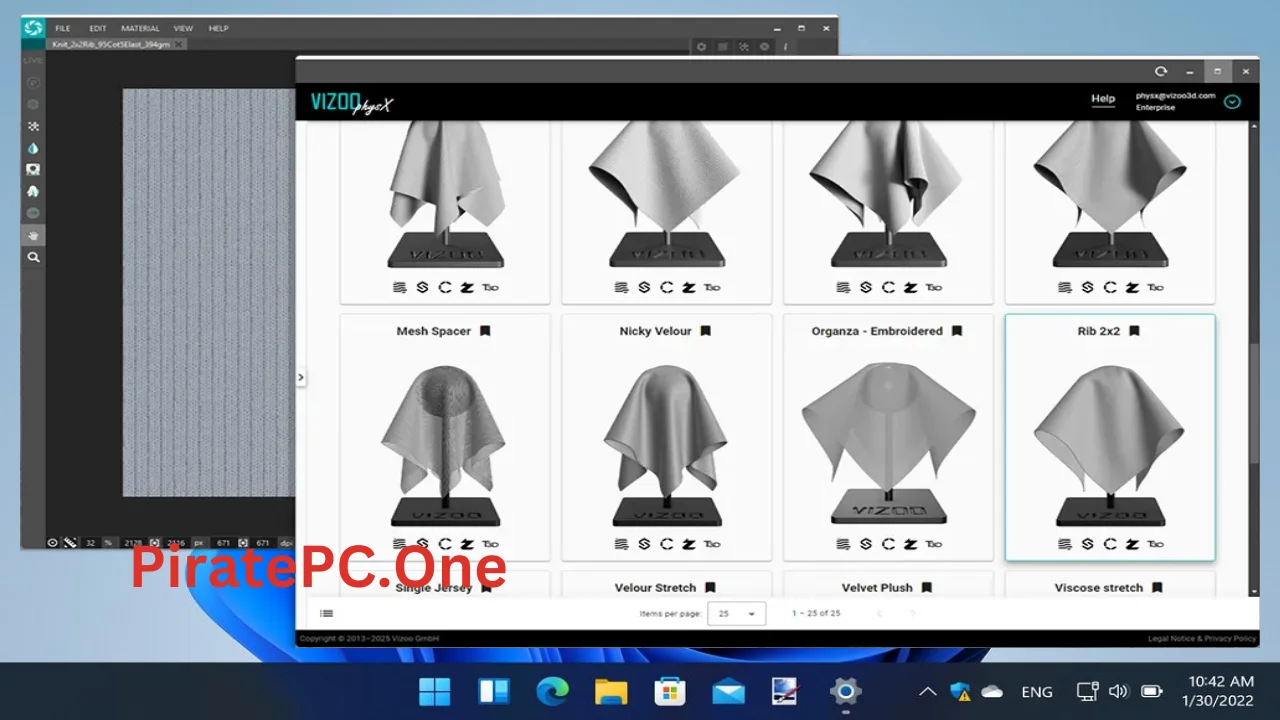Viewport: 1280px width, 720px height.
Task: Click the striped export icon under Mesh Spacer
Action: click(400, 543)
